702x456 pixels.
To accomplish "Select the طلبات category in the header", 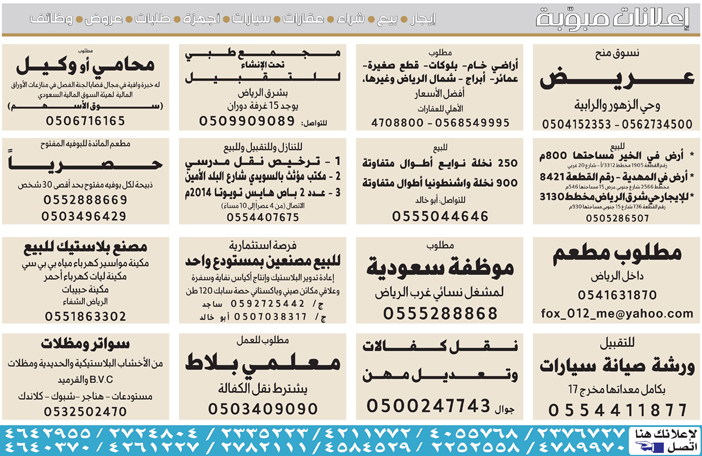I will coord(153,19).
